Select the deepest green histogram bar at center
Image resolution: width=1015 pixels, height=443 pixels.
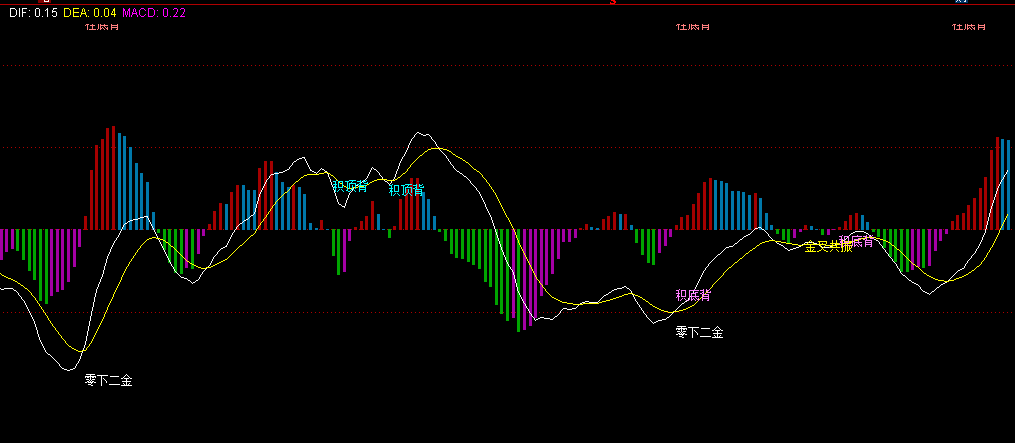coord(518,279)
